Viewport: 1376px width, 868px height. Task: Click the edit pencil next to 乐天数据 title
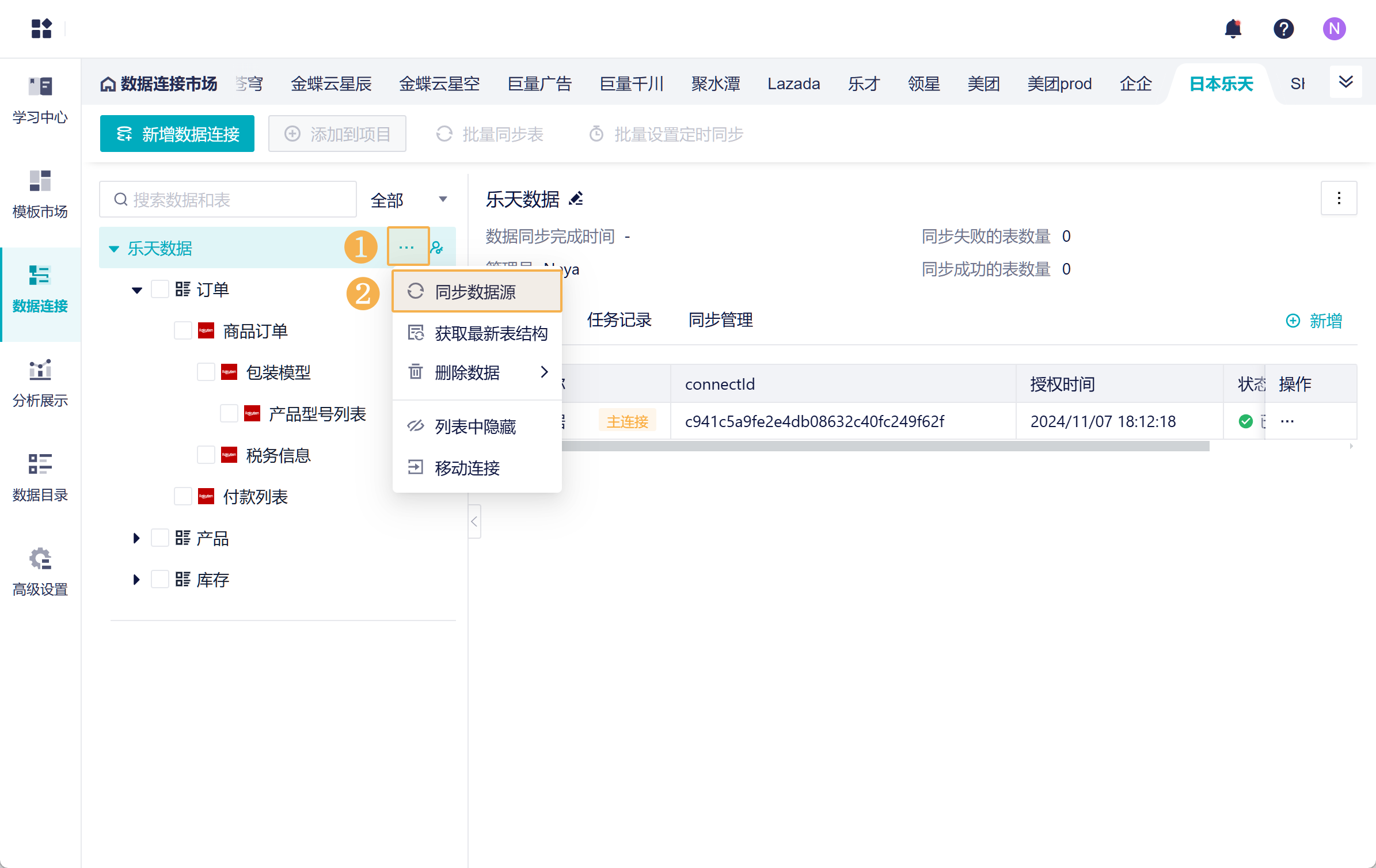(576, 199)
